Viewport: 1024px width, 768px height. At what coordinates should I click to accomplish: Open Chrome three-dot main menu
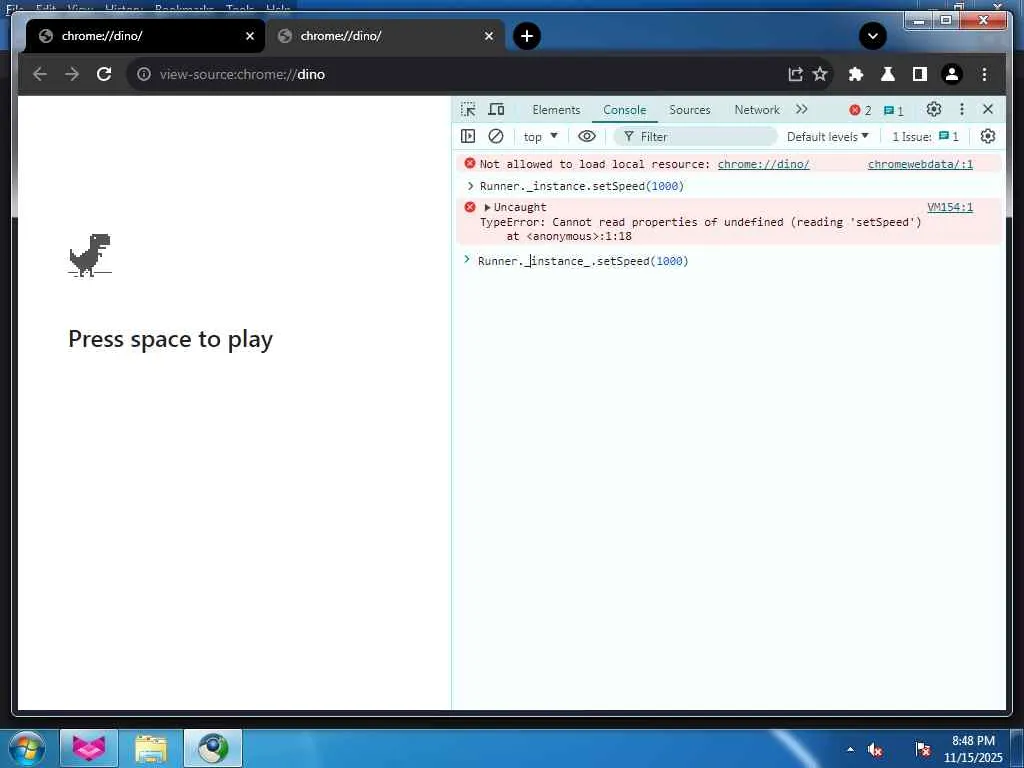984,74
